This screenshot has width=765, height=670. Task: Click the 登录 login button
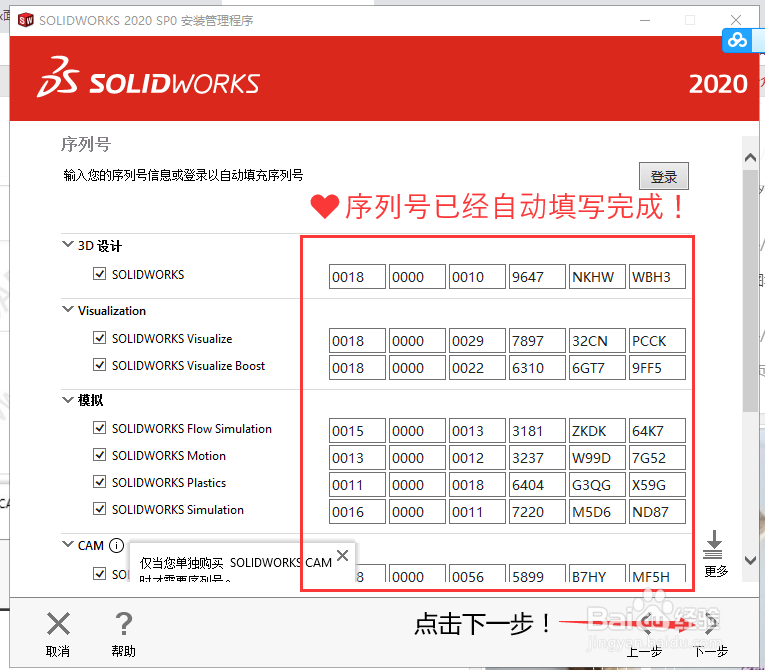point(664,176)
